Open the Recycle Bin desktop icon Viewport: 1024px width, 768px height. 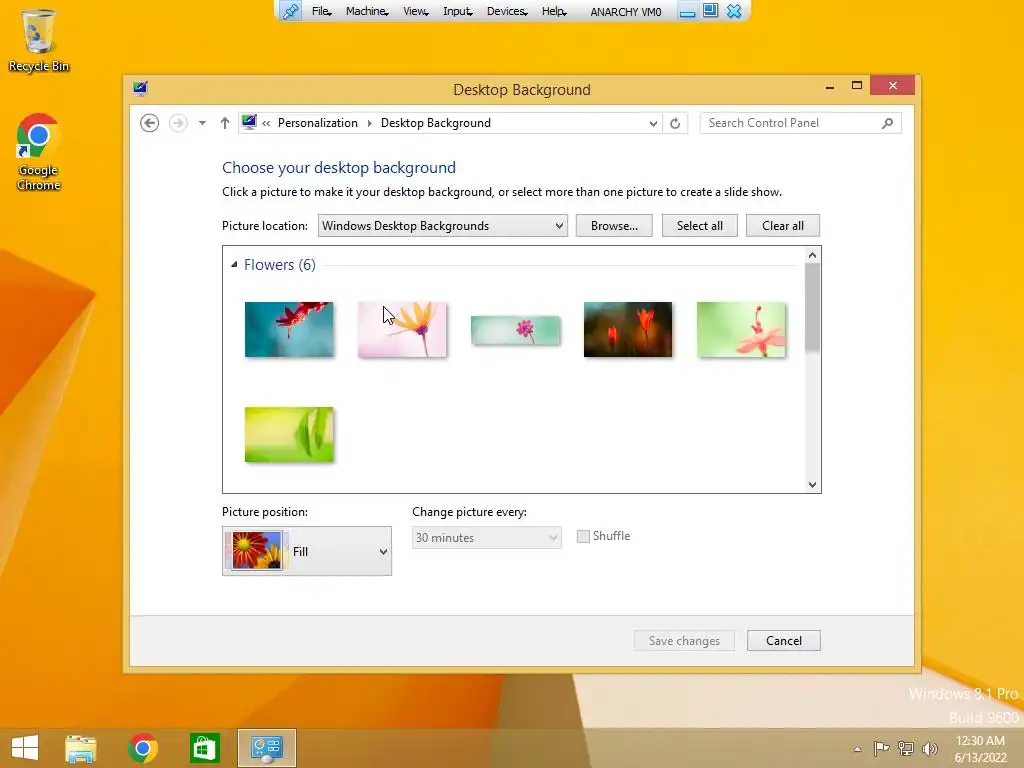39,40
